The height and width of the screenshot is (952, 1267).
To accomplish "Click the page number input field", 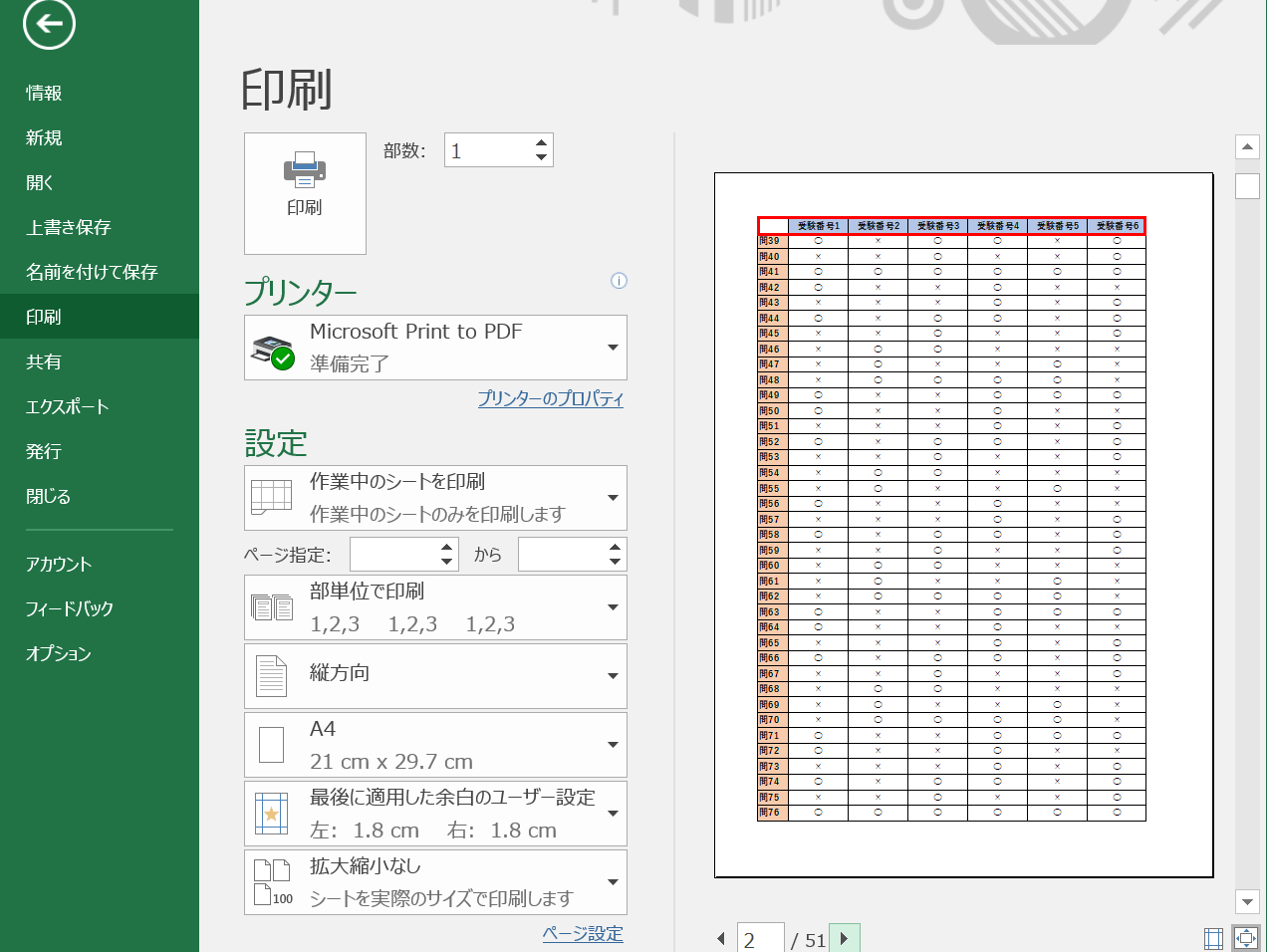I will pyautogui.click(x=761, y=937).
